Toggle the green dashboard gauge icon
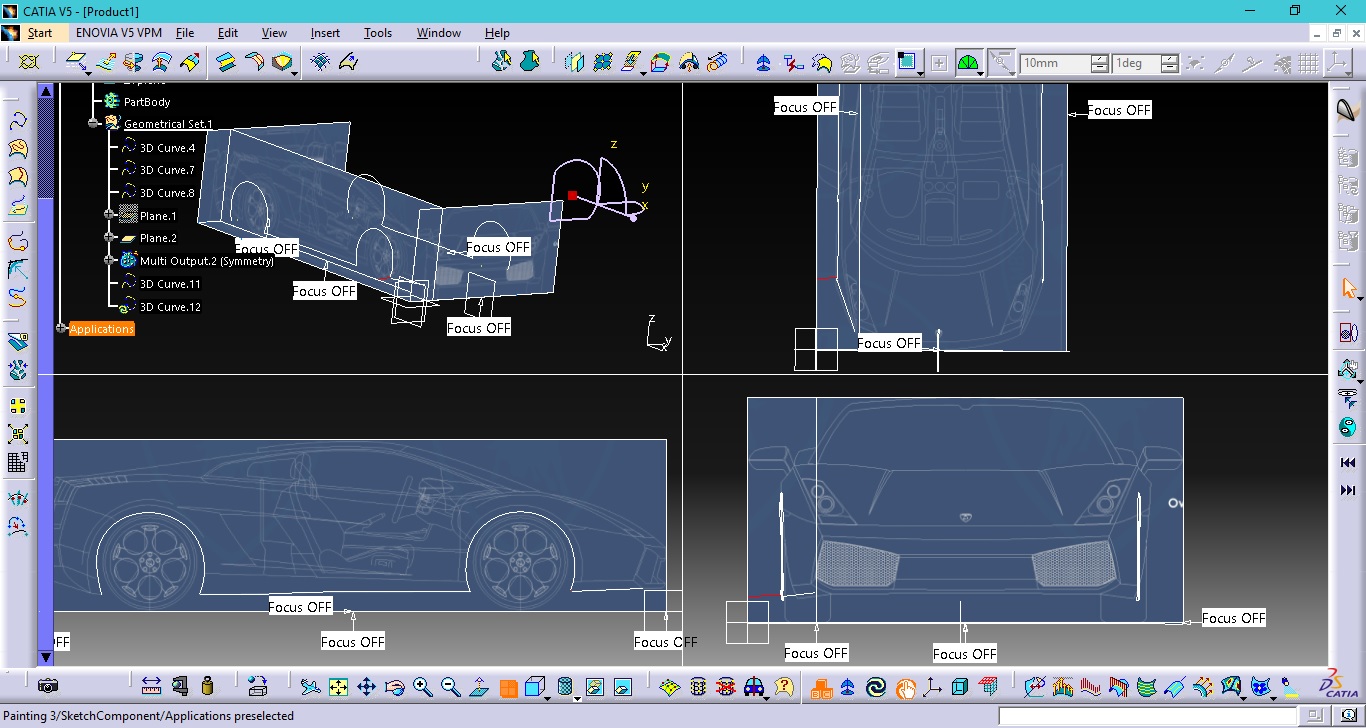The height and width of the screenshot is (728, 1366). [967, 63]
